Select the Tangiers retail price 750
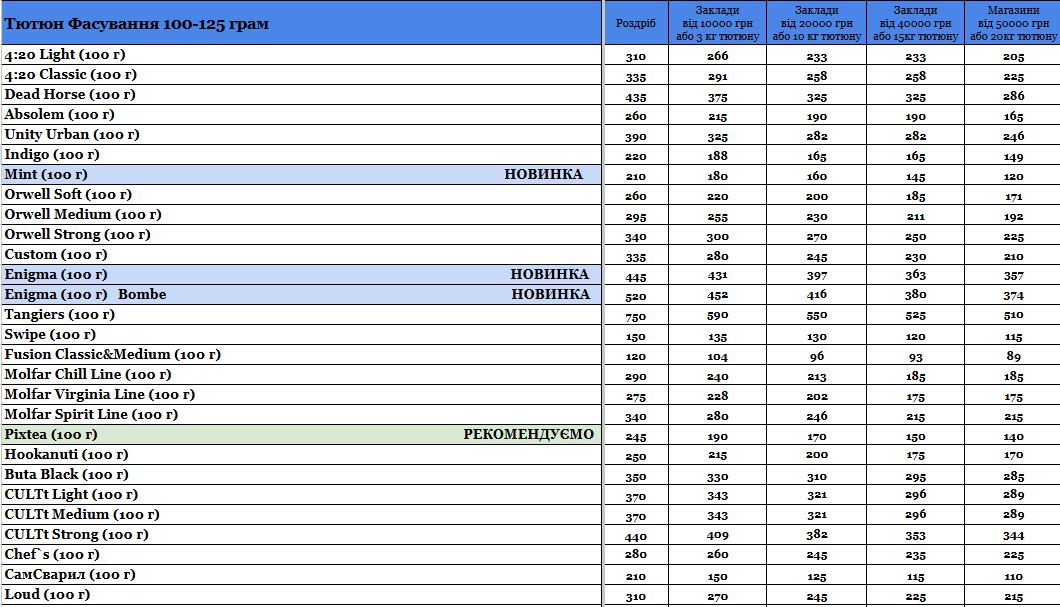The image size is (1060, 607). click(636, 316)
